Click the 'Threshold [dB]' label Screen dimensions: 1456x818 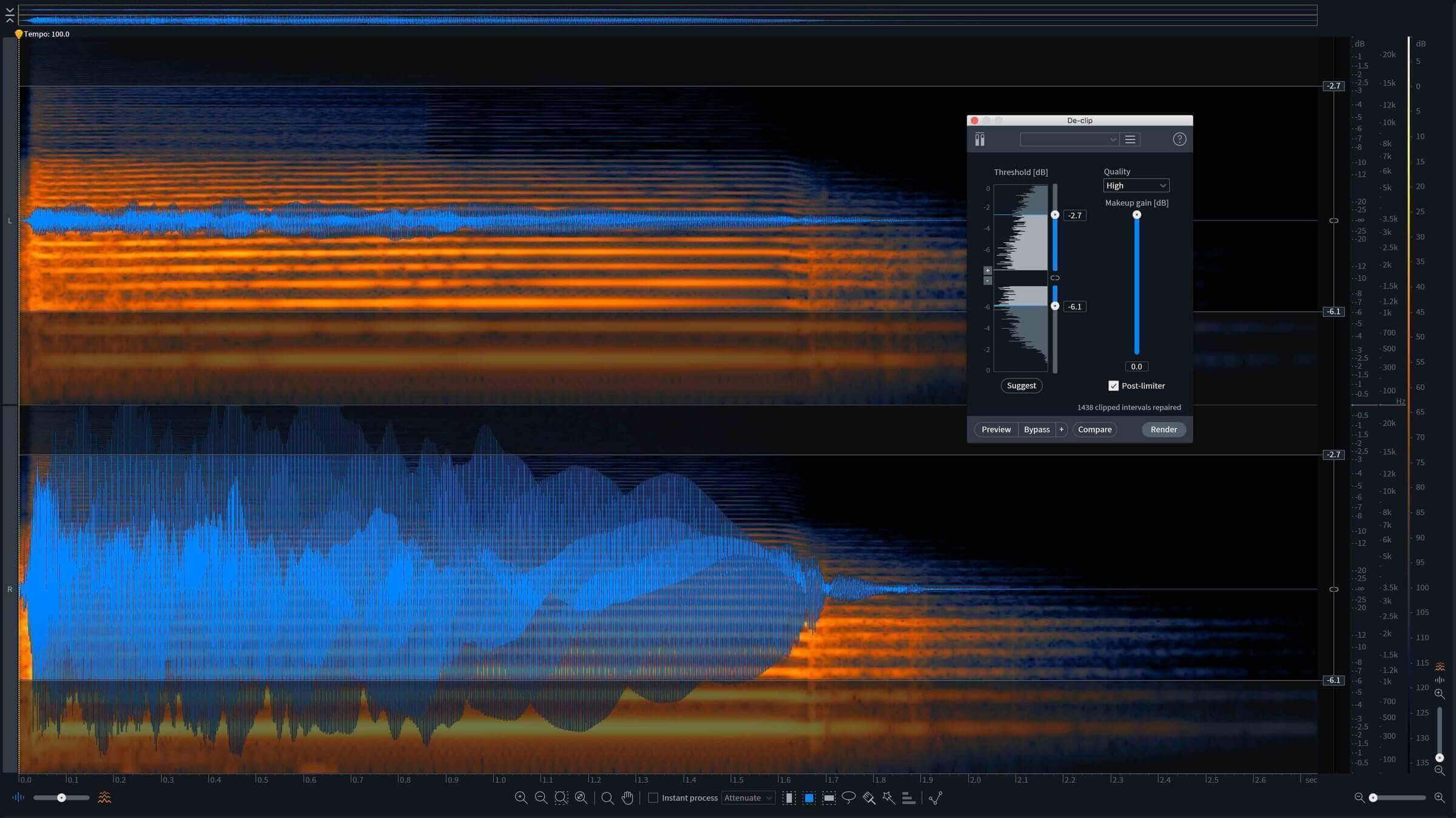[x=1020, y=172]
